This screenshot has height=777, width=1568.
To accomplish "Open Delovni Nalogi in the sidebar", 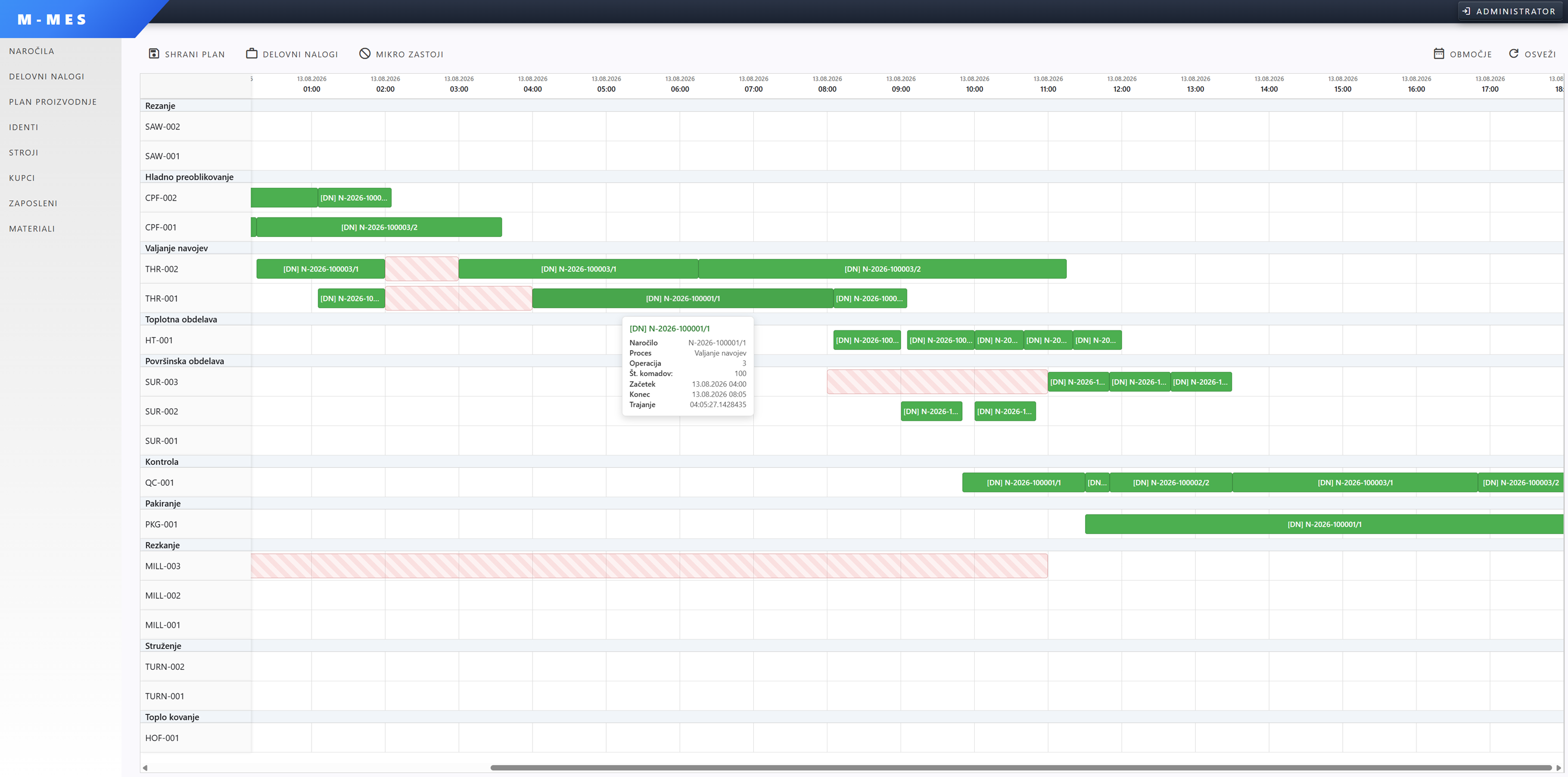I will [x=47, y=77].
